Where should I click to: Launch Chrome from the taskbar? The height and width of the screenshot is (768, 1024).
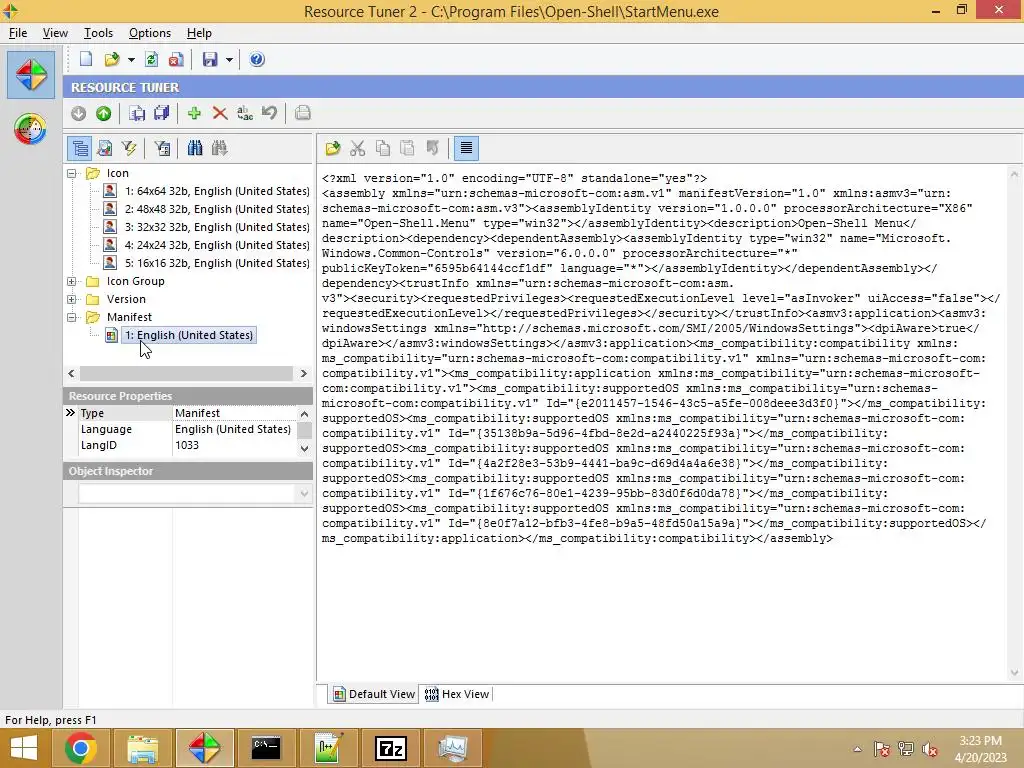tap(81, 748)
